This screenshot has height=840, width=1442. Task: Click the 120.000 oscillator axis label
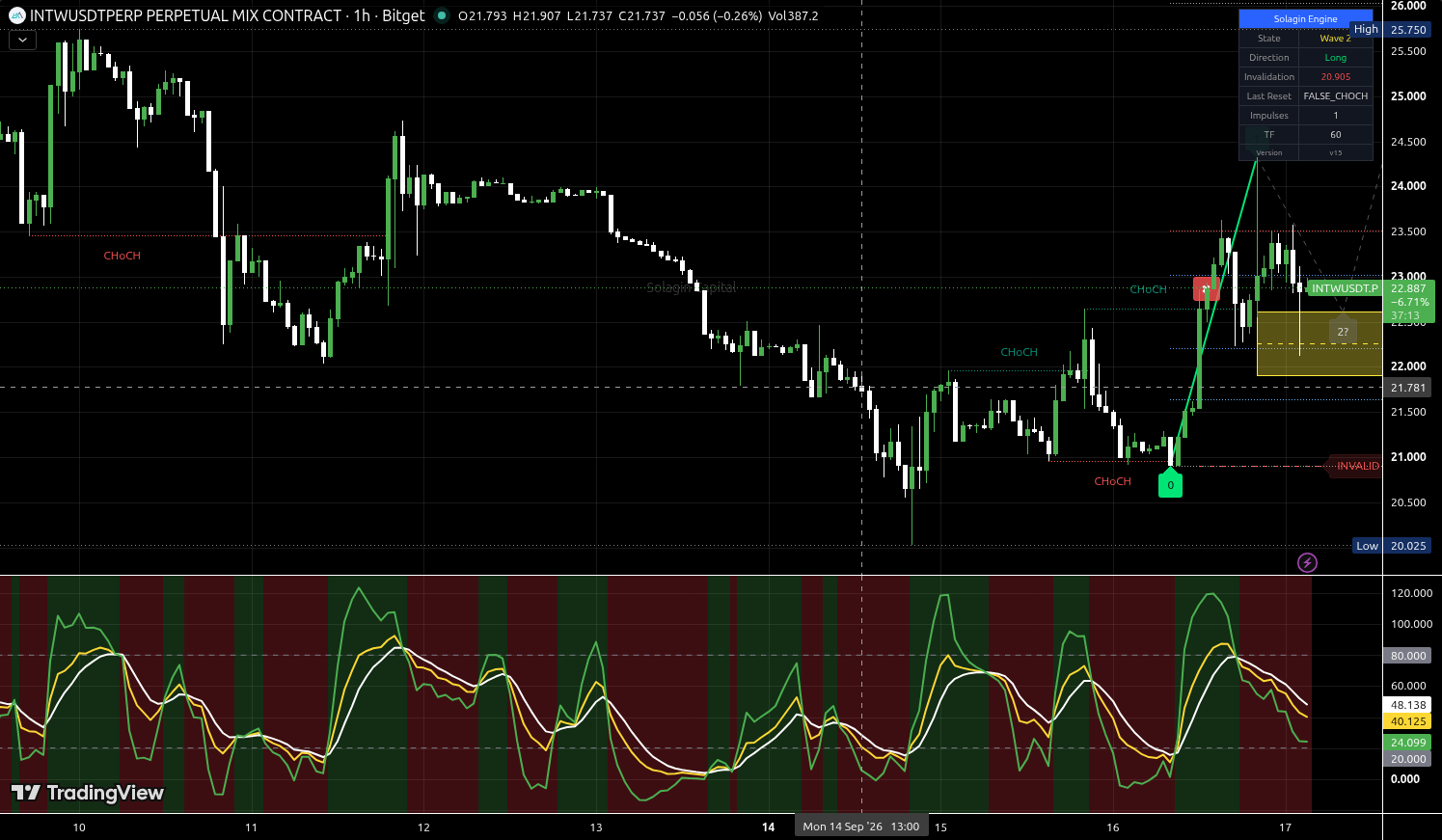(x=1411, y=593)
